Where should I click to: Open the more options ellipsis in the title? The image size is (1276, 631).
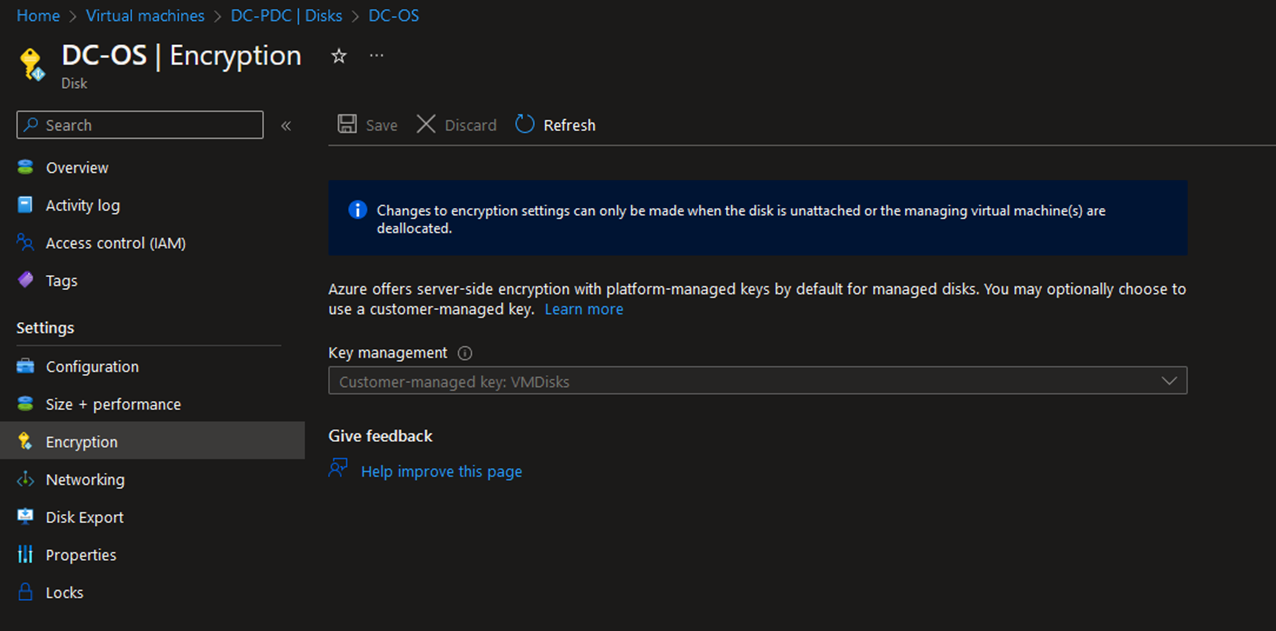(x=376, y=56)
